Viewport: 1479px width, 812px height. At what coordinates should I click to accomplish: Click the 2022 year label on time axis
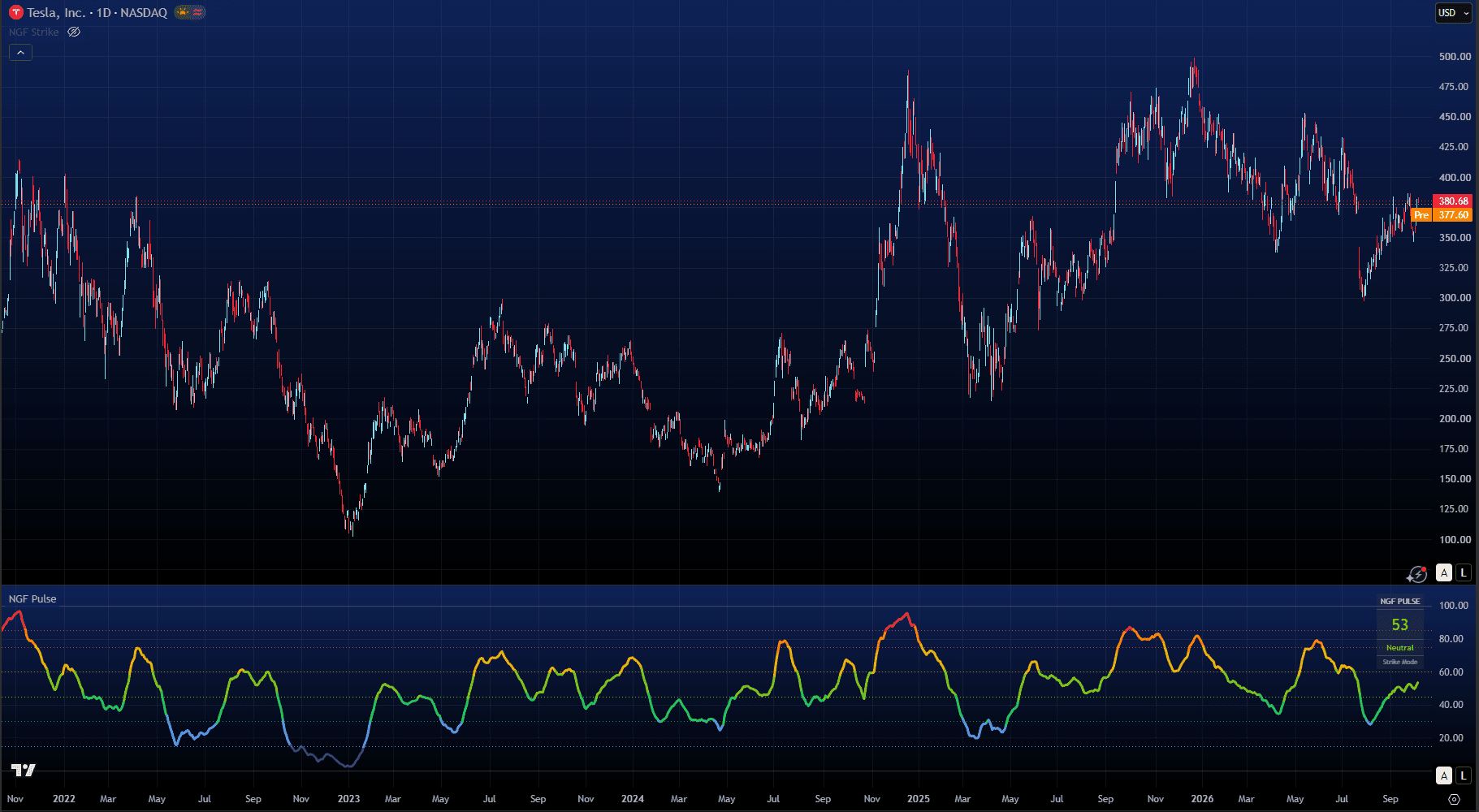(64, 799)
